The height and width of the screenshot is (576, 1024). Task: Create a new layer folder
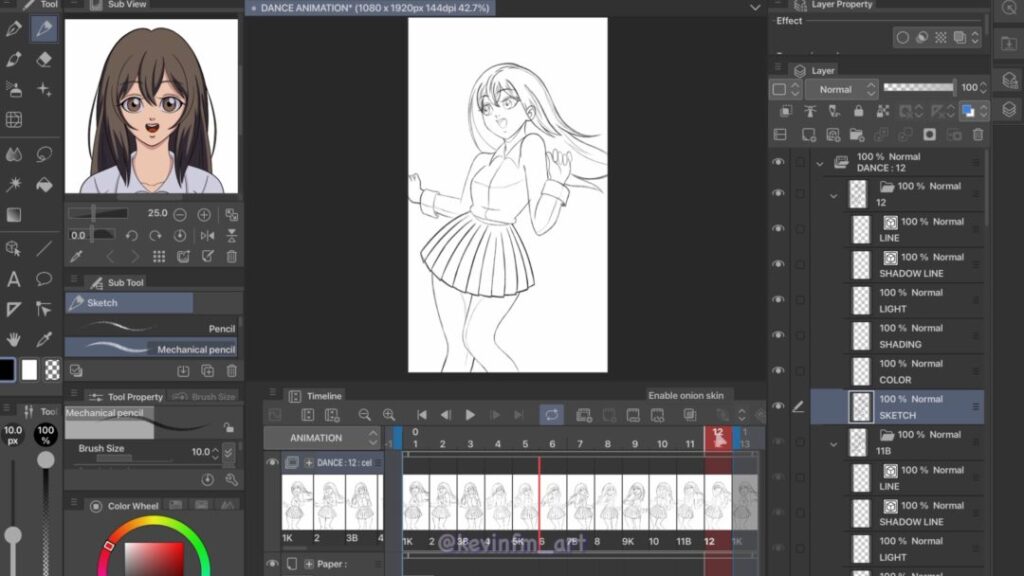[857, 135]
